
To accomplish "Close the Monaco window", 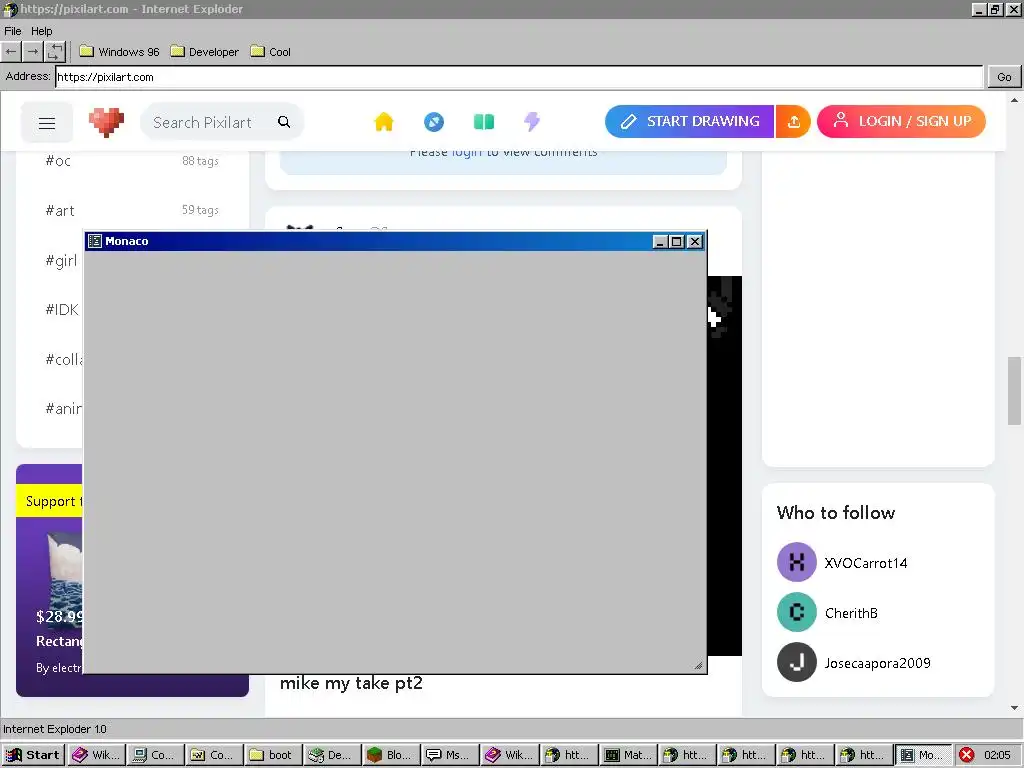I will 695,242.
